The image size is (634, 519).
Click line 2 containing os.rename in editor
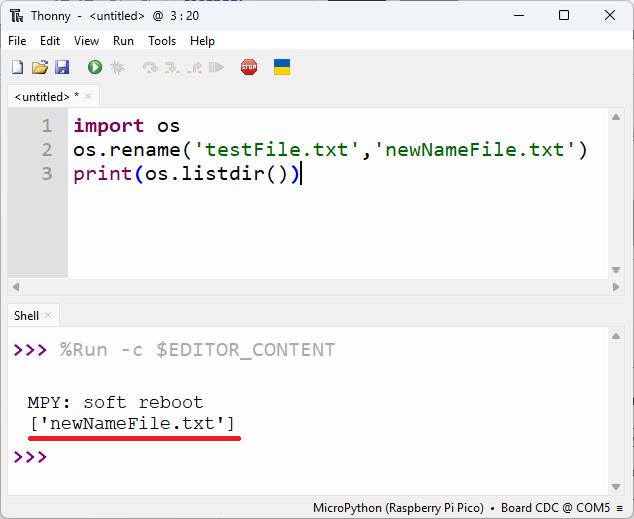(x=330, y=150)
